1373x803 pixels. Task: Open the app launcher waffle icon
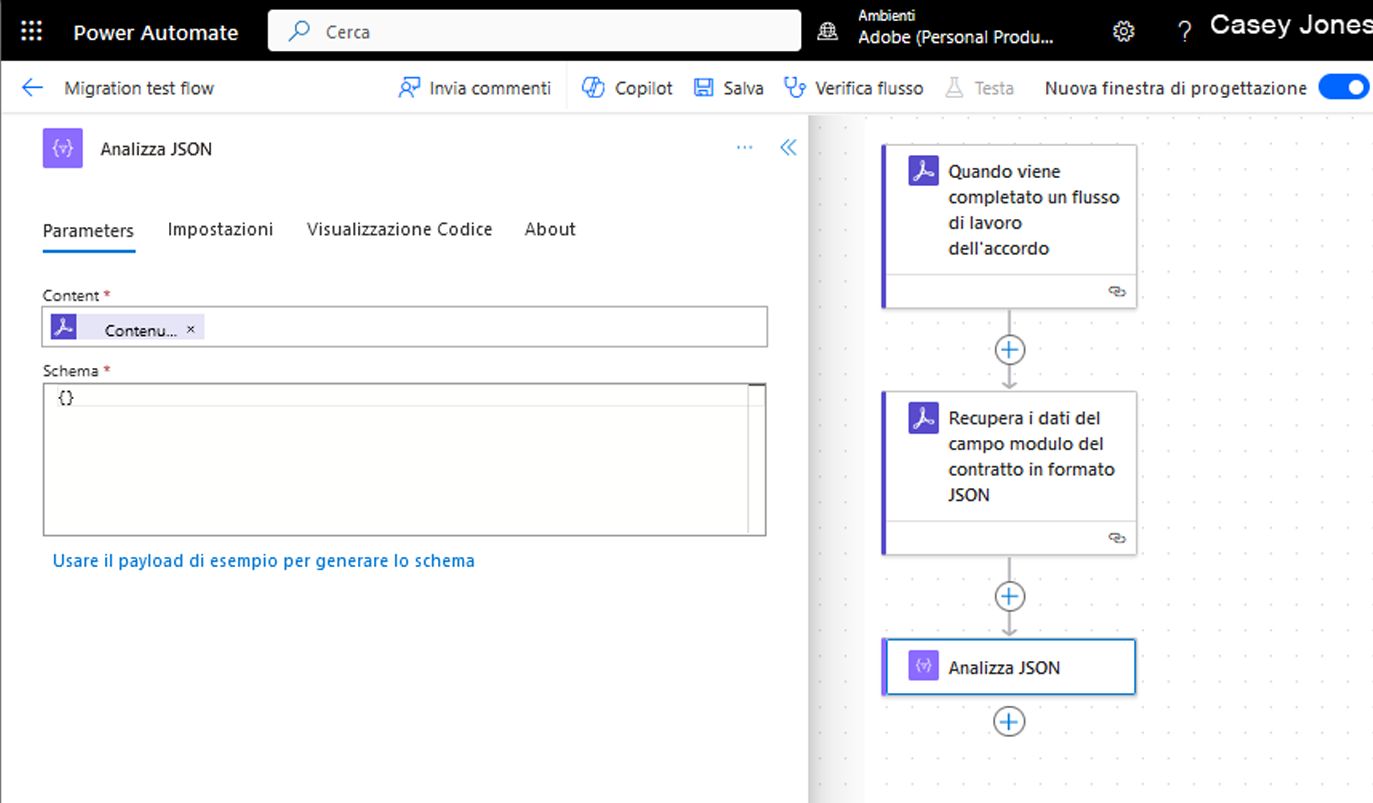(32, 31)
